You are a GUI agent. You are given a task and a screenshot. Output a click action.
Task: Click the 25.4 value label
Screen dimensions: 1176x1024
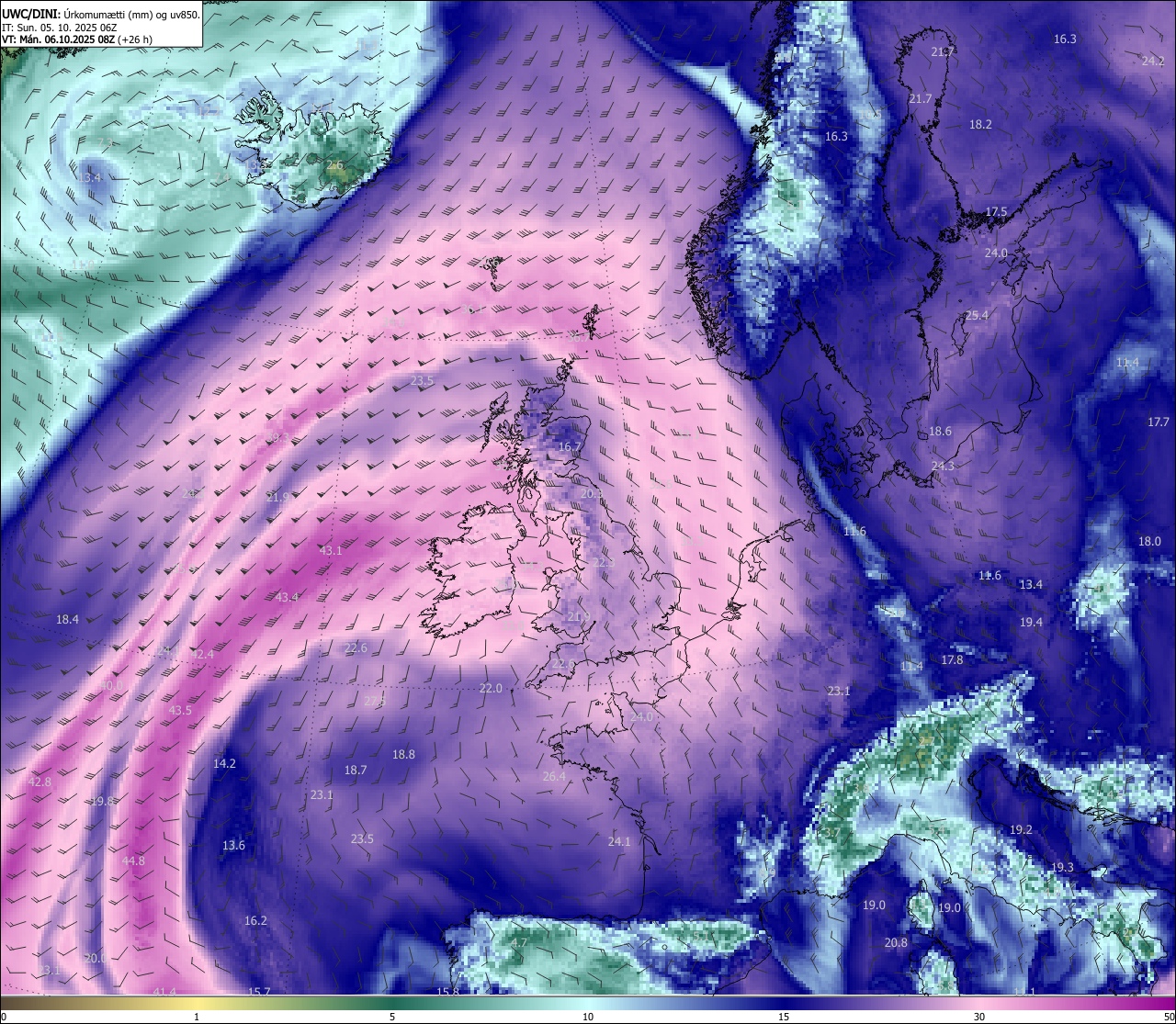[x=977, y=315]
